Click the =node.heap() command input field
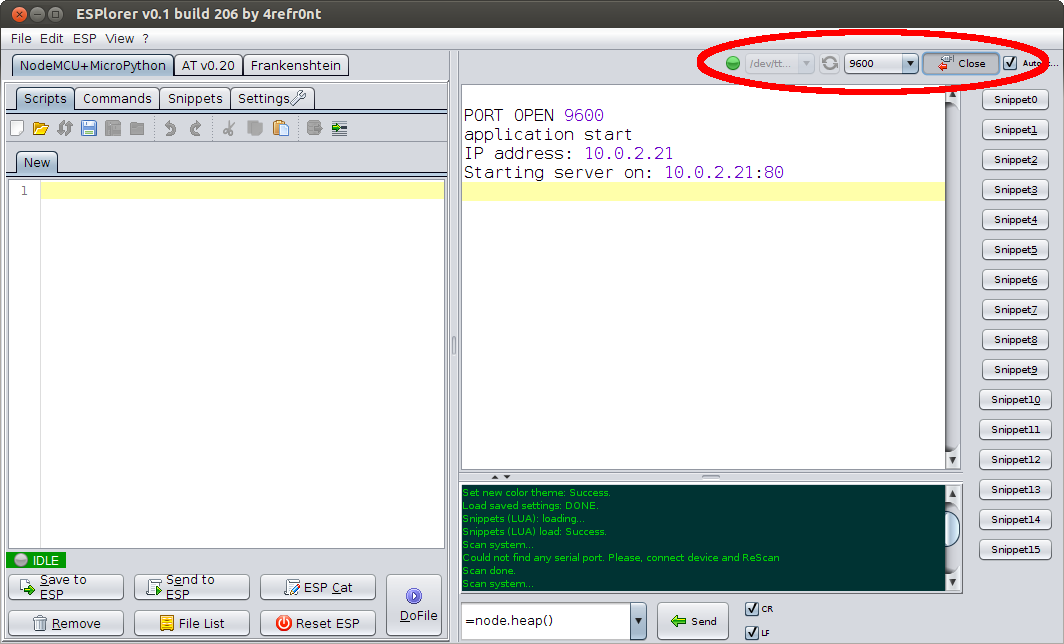The image size is (1064, 644). tap(546, 621)
